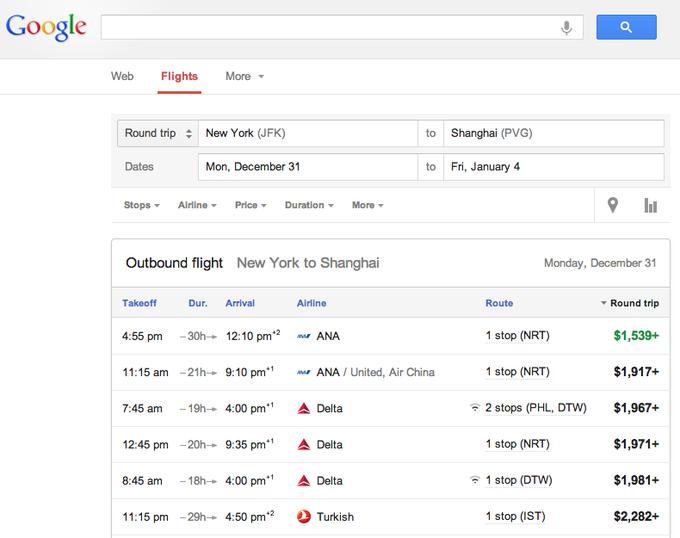Click the 4:55 pm takeoff time
The image size is (680, 538).
tap(142, 336)
